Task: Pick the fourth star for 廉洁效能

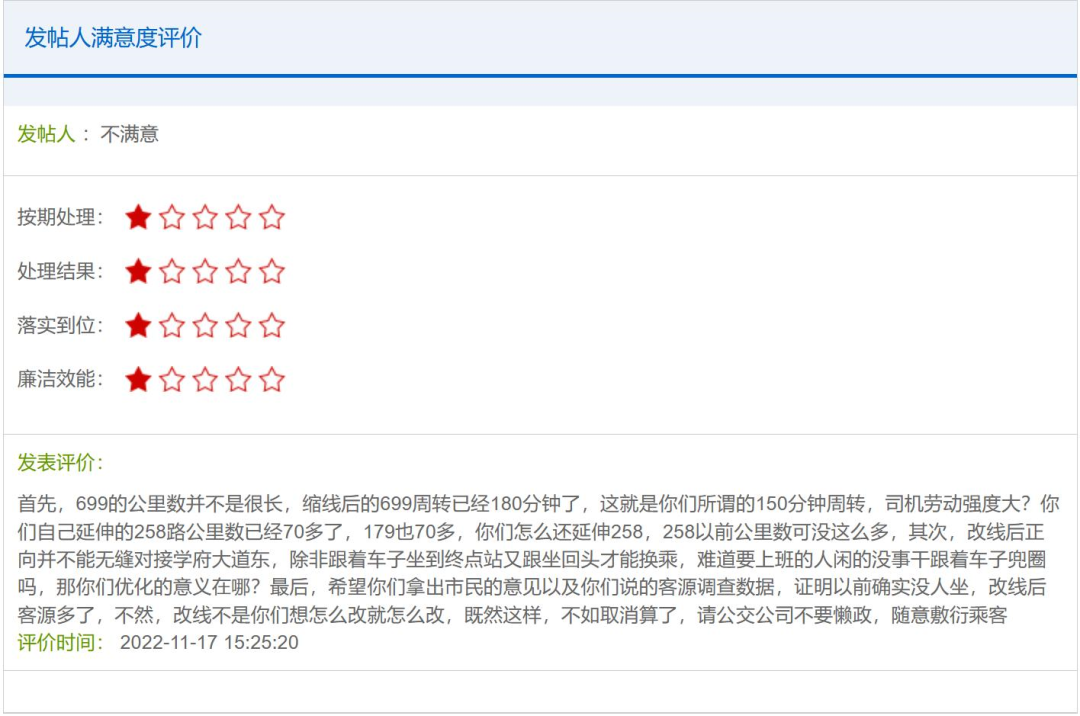Action: pyautogui.click(x=238, y=380)
